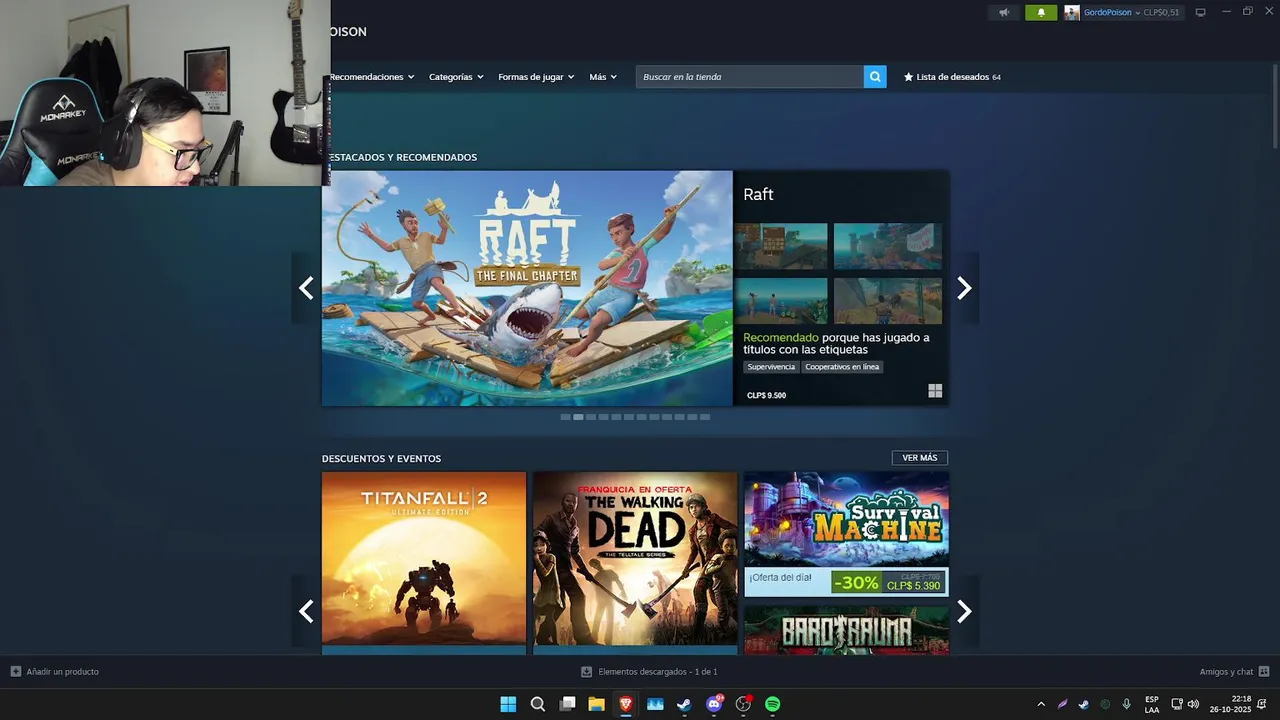
Task: Click the CLP$ 9.500 price
Action: point(767,395)
